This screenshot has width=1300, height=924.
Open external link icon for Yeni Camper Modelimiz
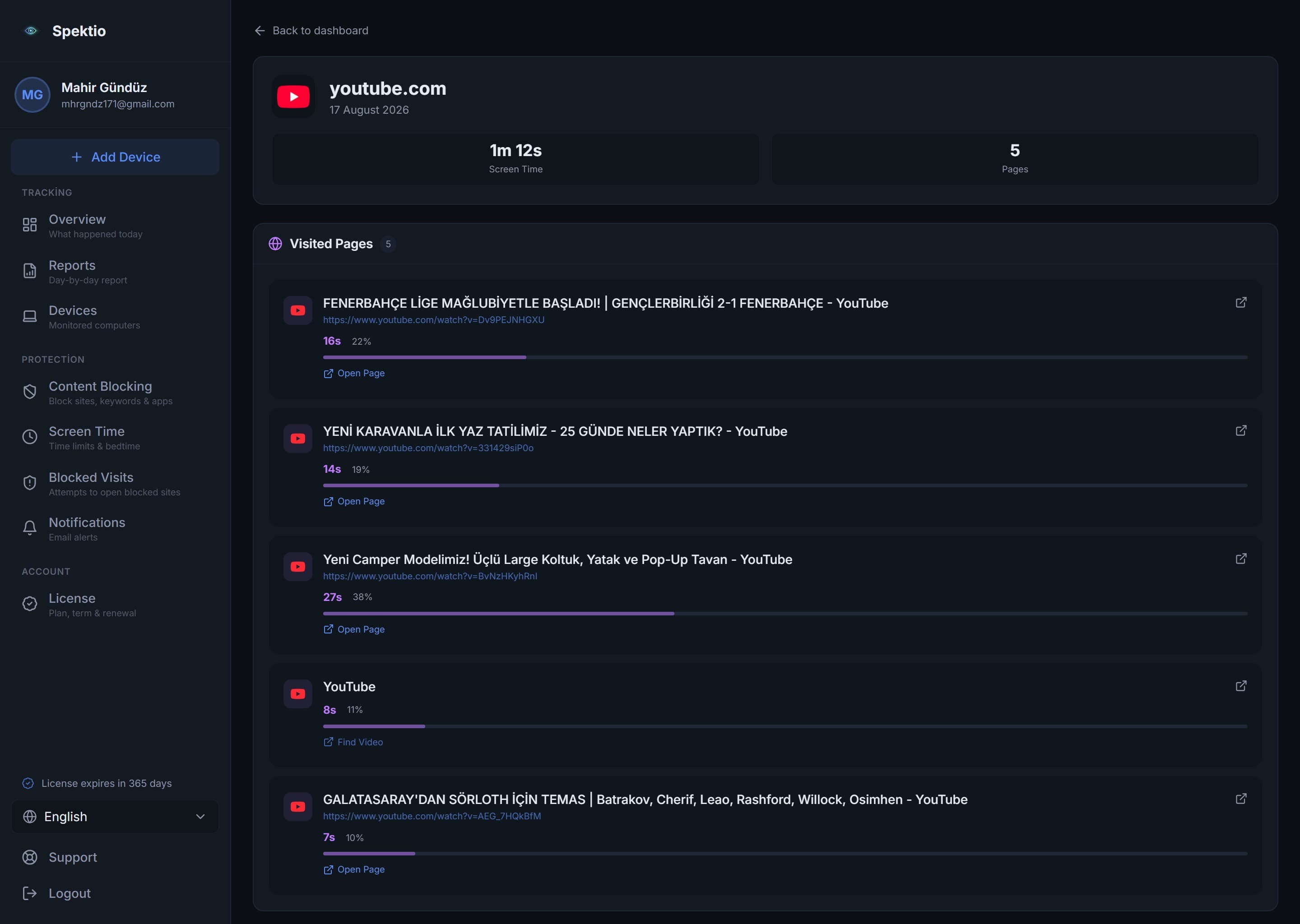[1241, 559]
